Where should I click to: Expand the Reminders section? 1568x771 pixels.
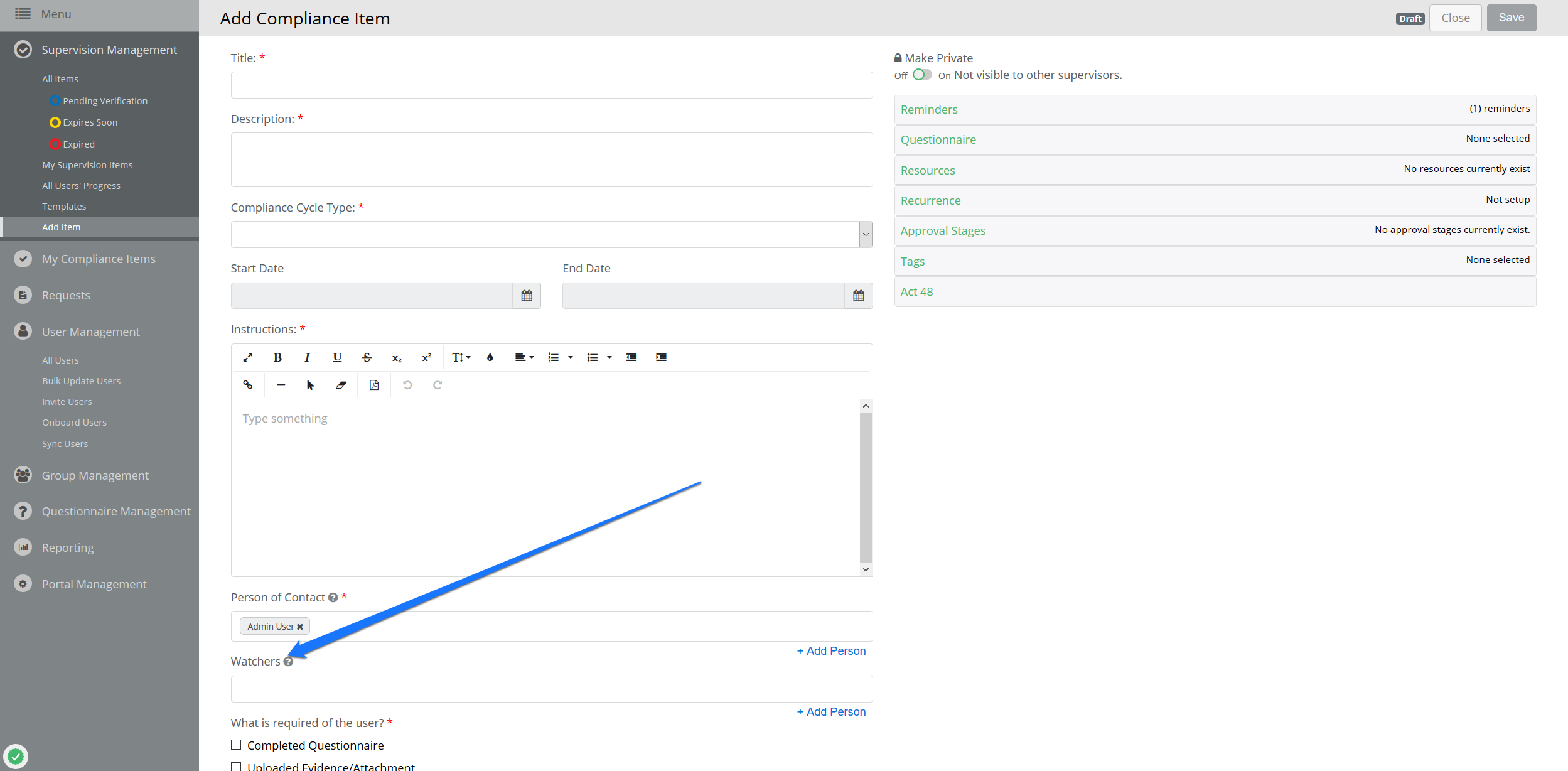click(x=929, y=110)
